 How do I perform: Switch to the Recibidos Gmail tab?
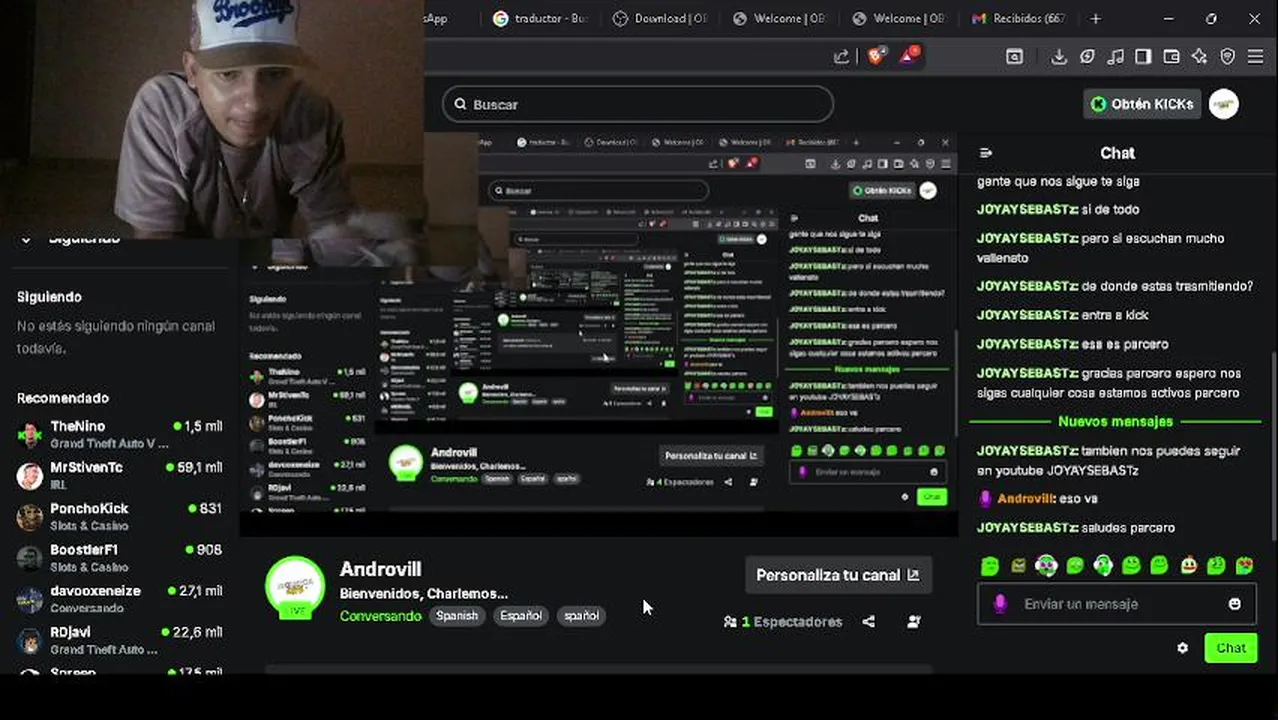(1020, 18)
